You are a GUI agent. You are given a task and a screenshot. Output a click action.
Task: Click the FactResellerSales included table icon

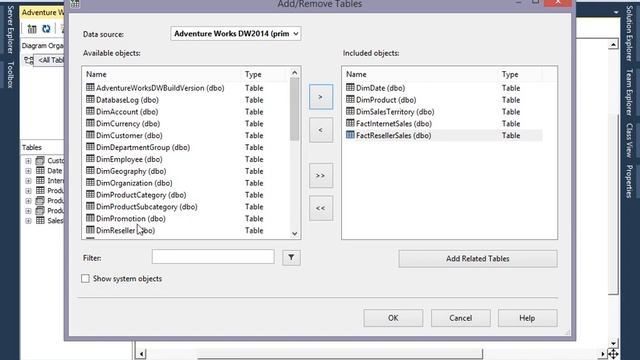350,134
